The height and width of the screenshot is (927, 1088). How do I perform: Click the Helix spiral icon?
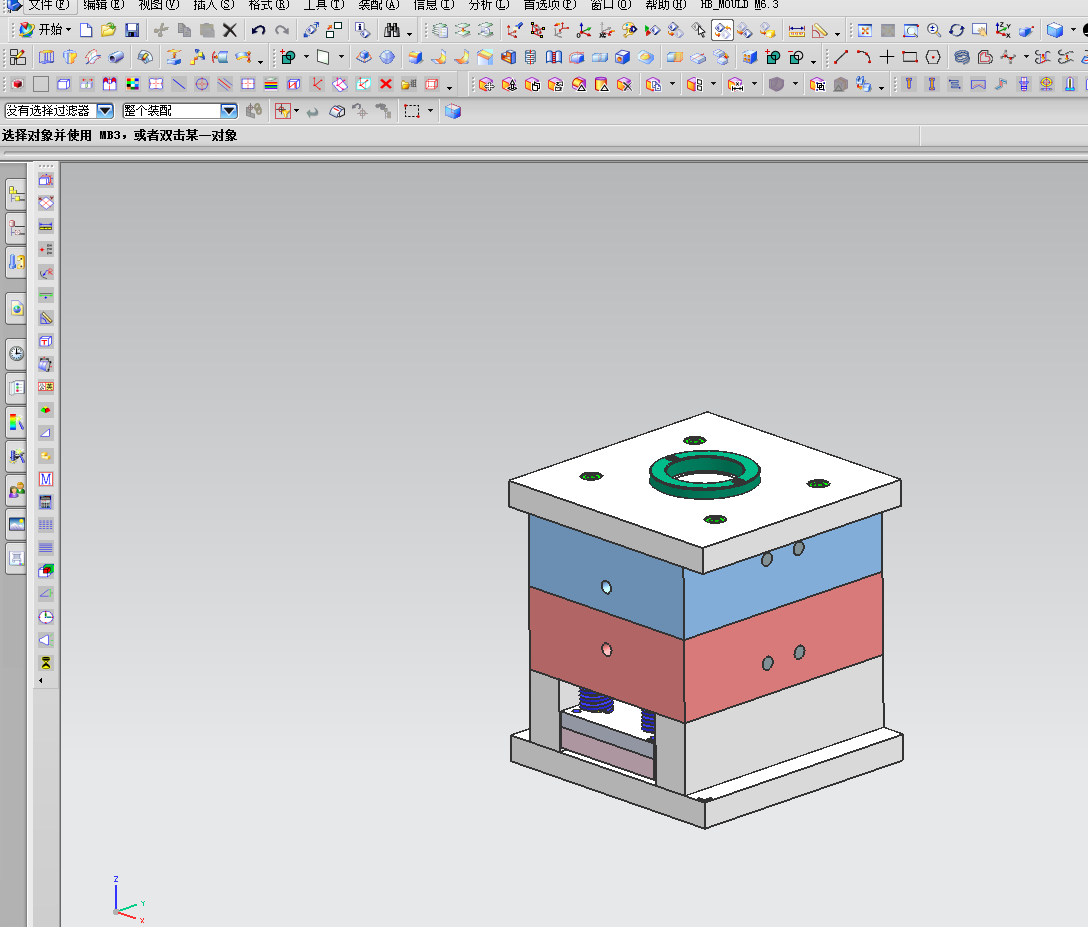[x=962, y=57]
